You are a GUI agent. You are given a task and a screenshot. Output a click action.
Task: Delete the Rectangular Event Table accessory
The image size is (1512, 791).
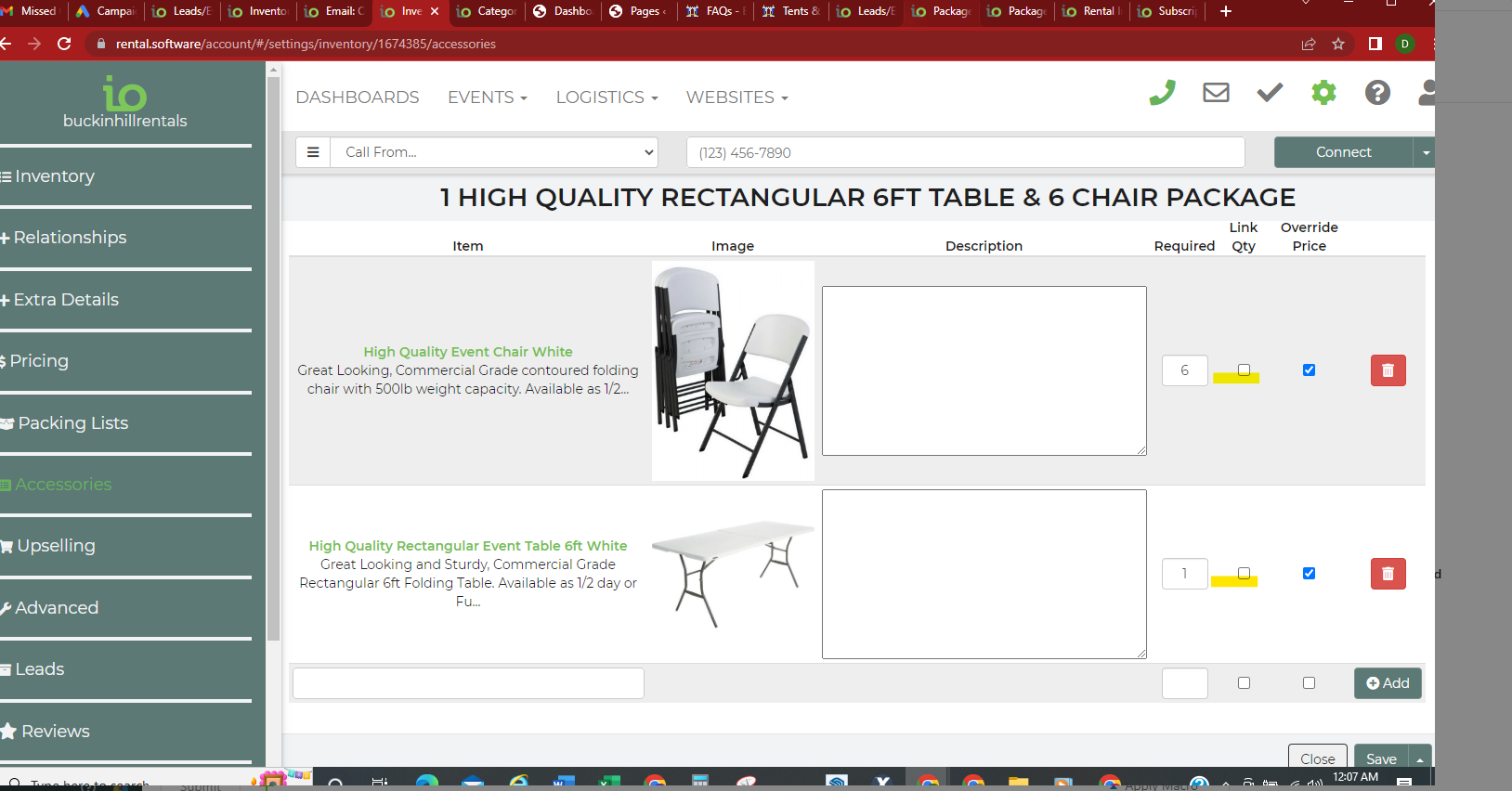1388,574
